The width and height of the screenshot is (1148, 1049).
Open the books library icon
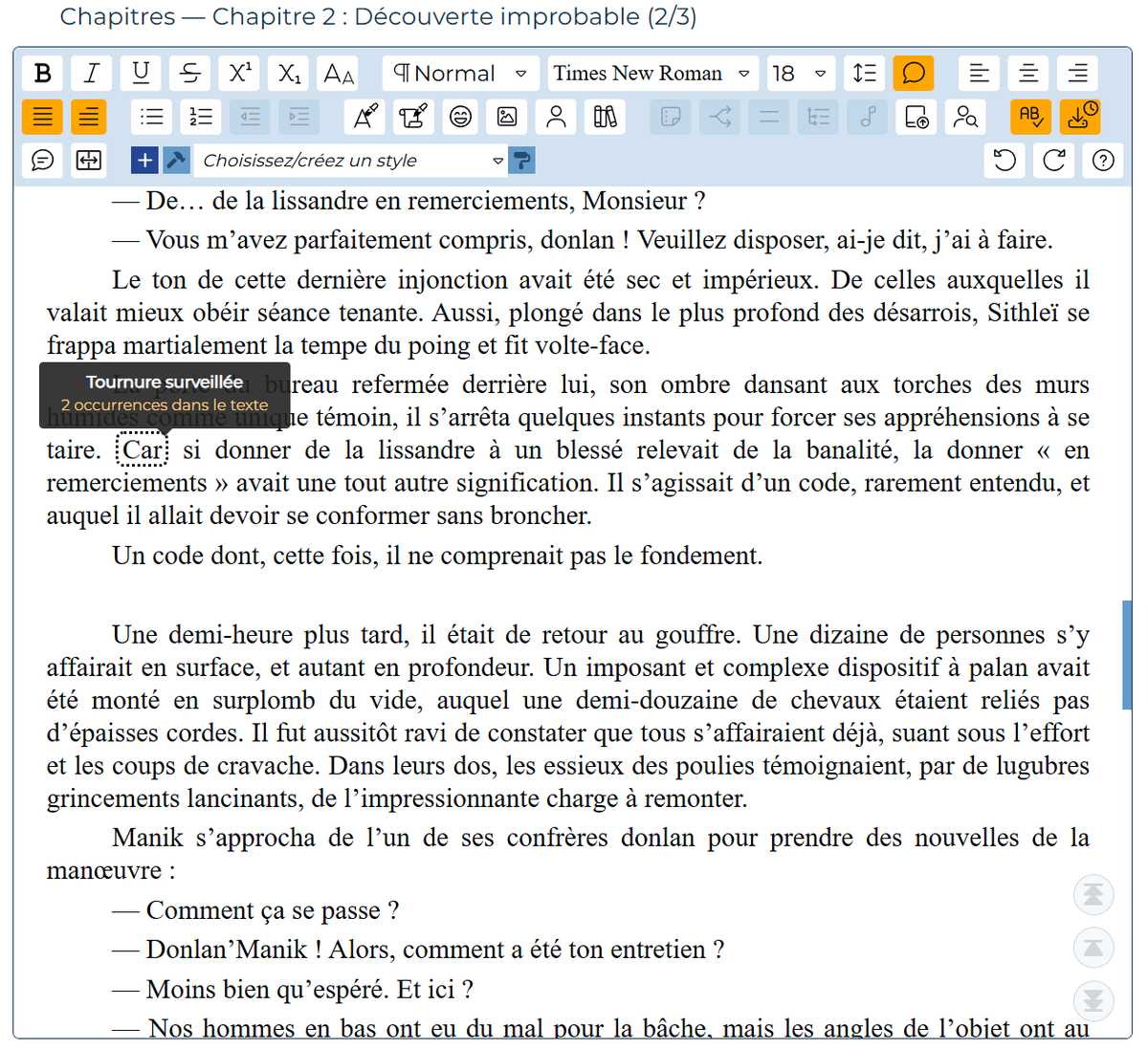(x=606, y=117)
